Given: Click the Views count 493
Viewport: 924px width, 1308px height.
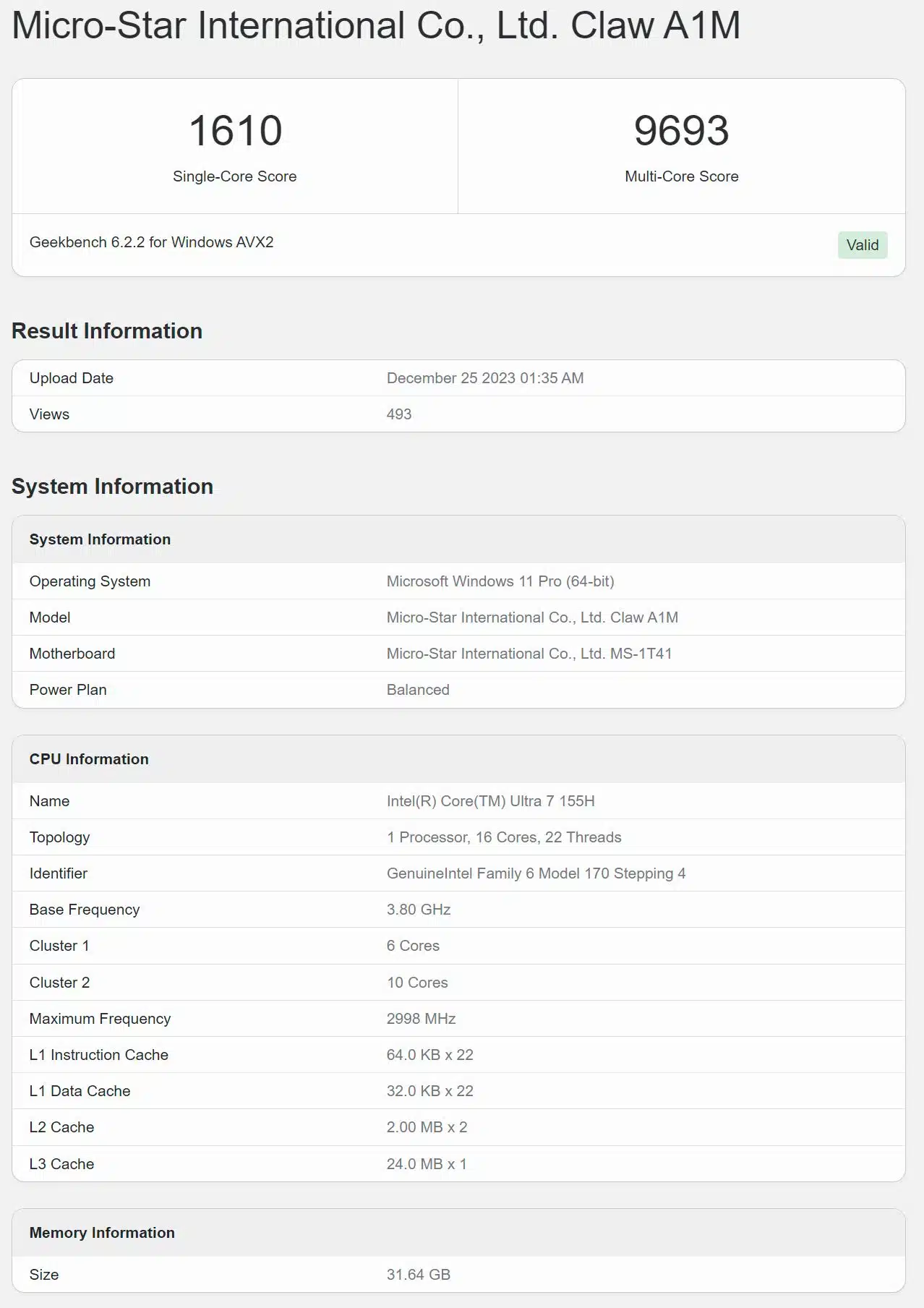Looking at the screenshot, I should (x=399, y=414).
